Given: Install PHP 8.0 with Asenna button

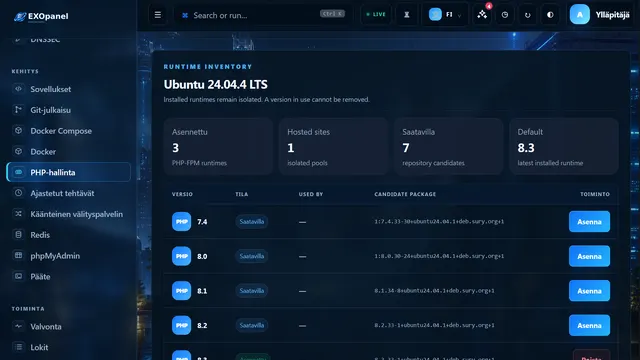Looking at the screenshot, I should tap(589, 256).
